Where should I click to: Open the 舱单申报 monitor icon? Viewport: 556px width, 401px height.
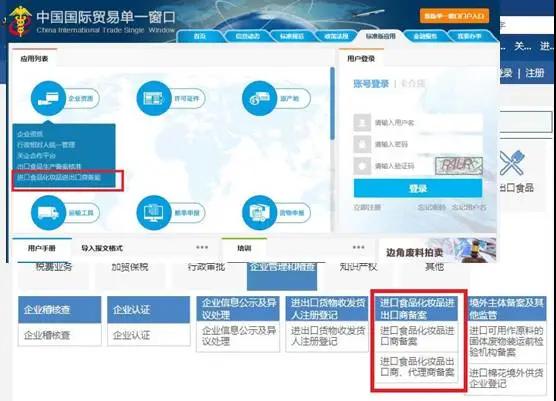pos(154,213)
